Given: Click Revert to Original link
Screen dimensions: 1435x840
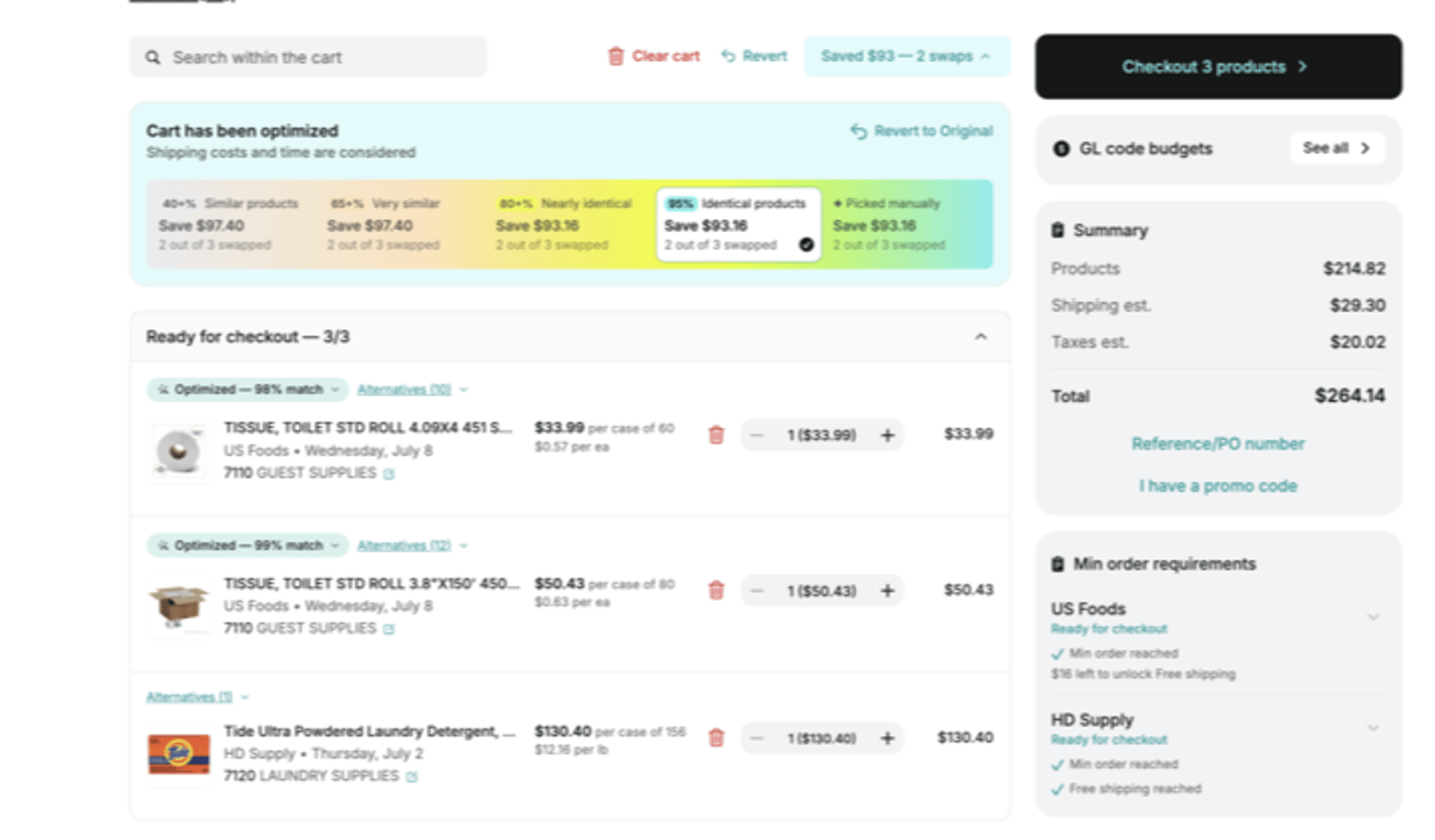Looking at the screenshot, I should tap(921, 131).
